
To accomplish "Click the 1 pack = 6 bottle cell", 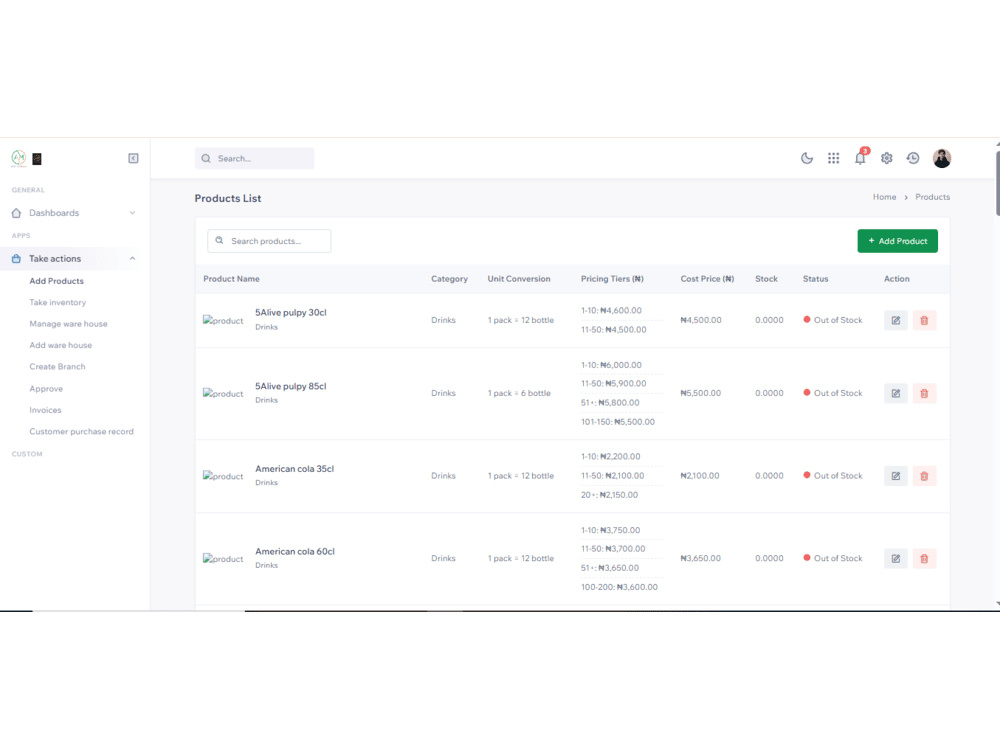I will 519,393.
